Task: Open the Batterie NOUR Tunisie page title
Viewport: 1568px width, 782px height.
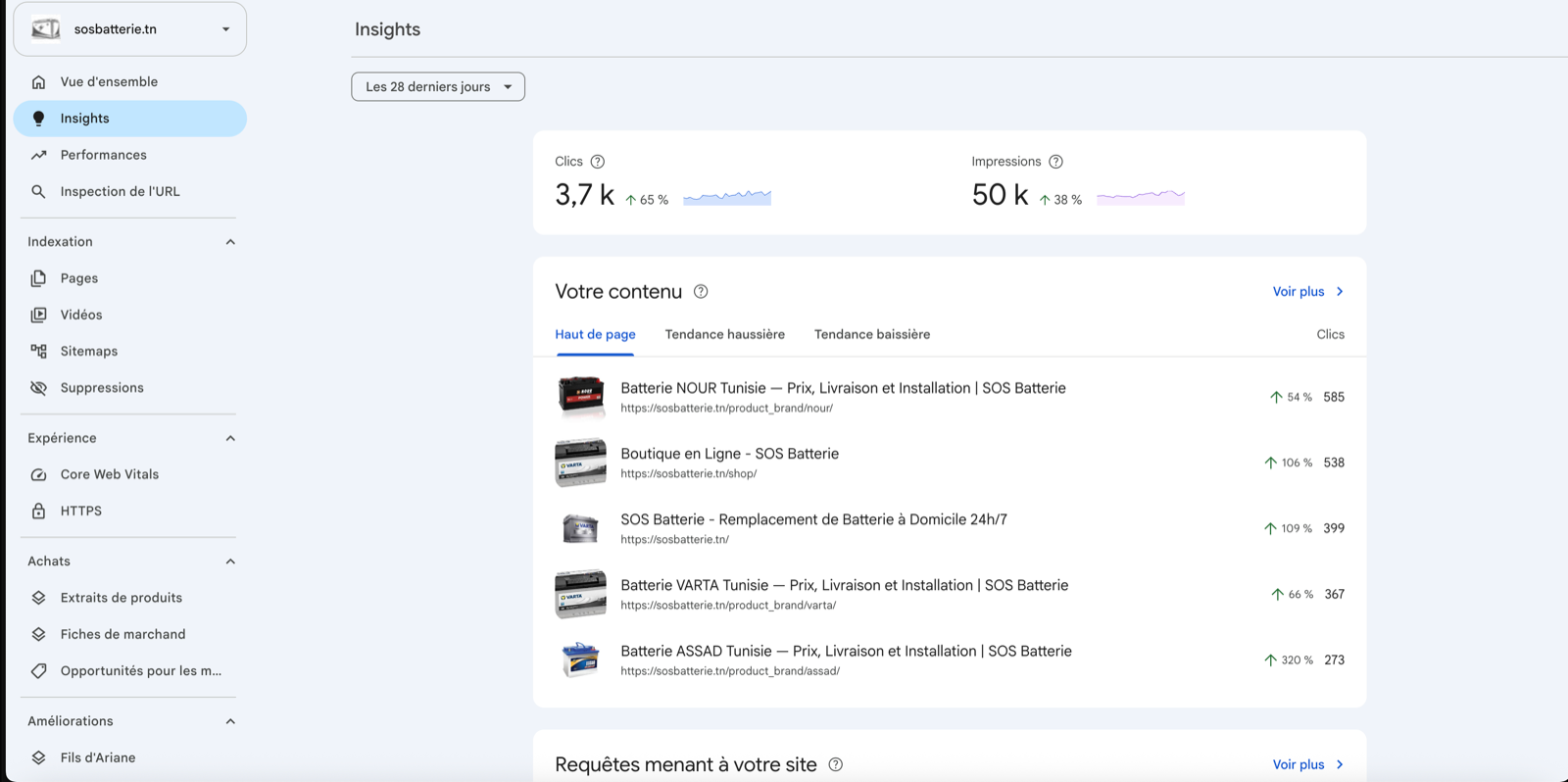Action: [x=843, y=388]
